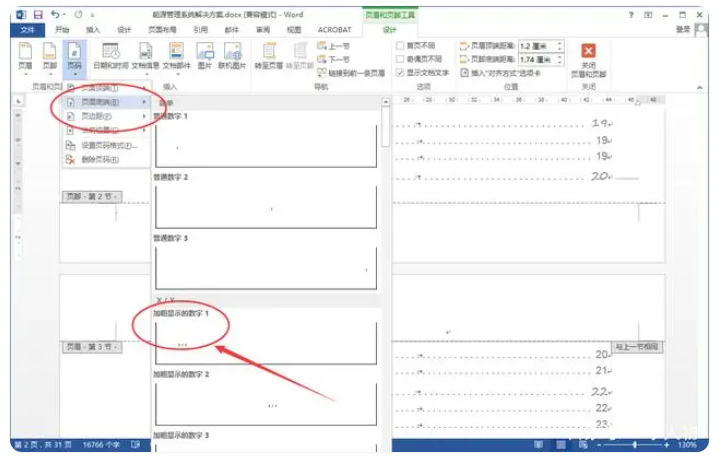Click 关闭页眉和页脚 button
This screenshot has height=459, width=718.
[588, 58]
